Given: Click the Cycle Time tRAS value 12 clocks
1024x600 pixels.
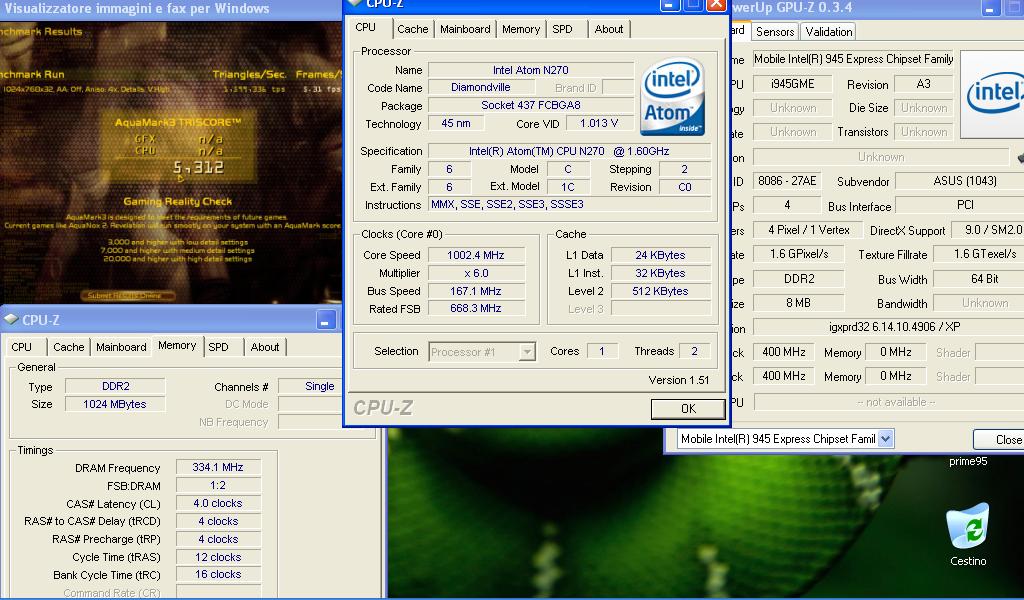Looking at the screenshot, I should coord(218,557).
